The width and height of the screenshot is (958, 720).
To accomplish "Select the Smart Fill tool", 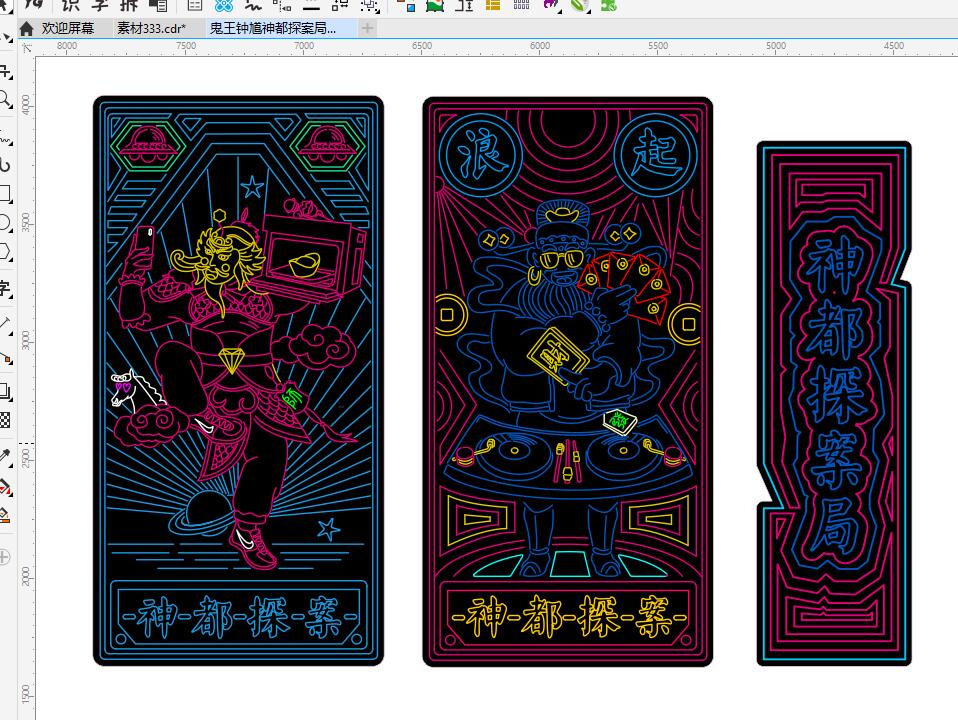I will pos(4,515).
